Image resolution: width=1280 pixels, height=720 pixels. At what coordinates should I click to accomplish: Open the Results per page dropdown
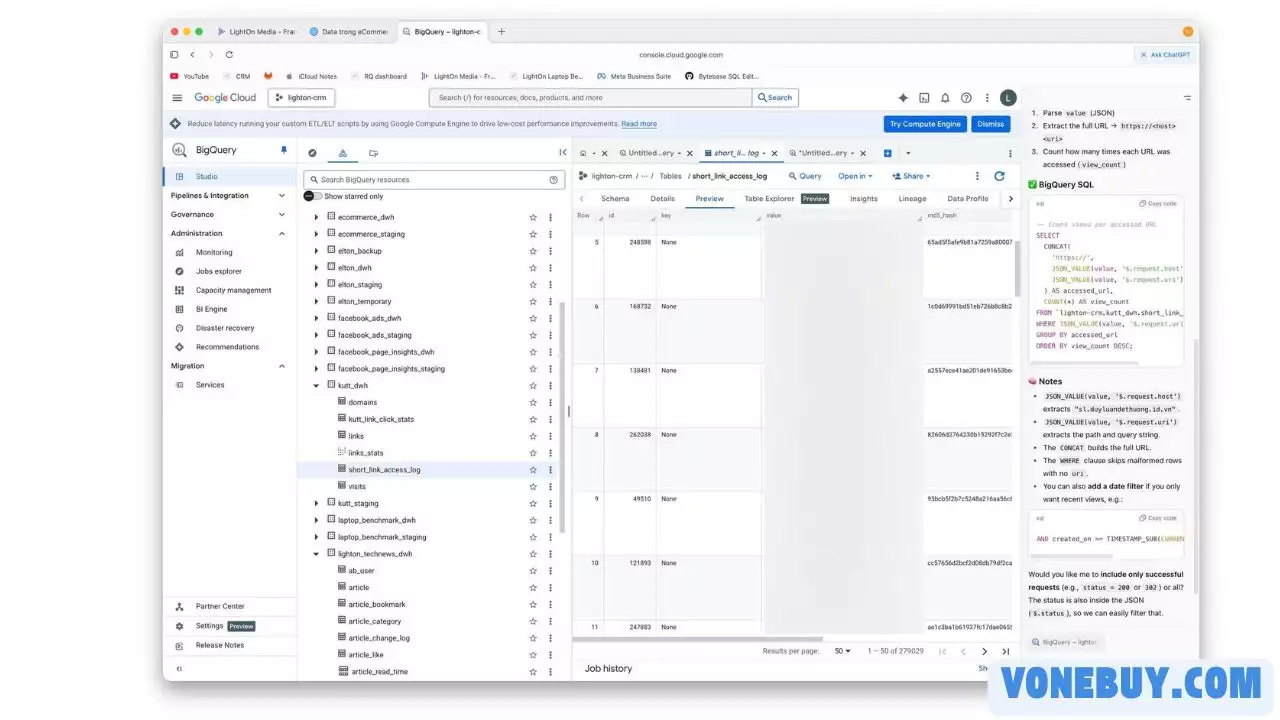click(843, 651)
